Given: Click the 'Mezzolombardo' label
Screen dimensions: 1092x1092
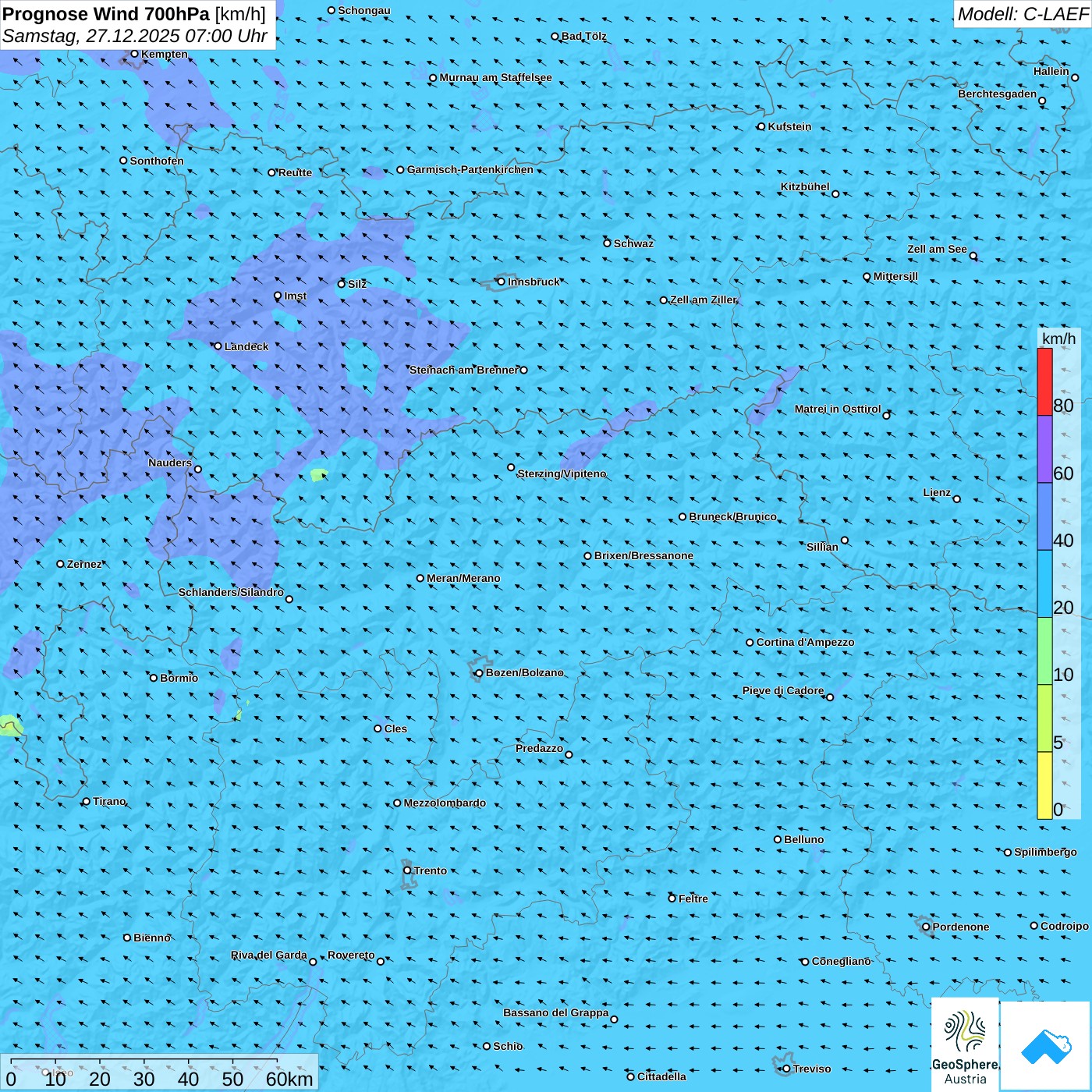Looking at the screenshot, I should pos(445,803).
